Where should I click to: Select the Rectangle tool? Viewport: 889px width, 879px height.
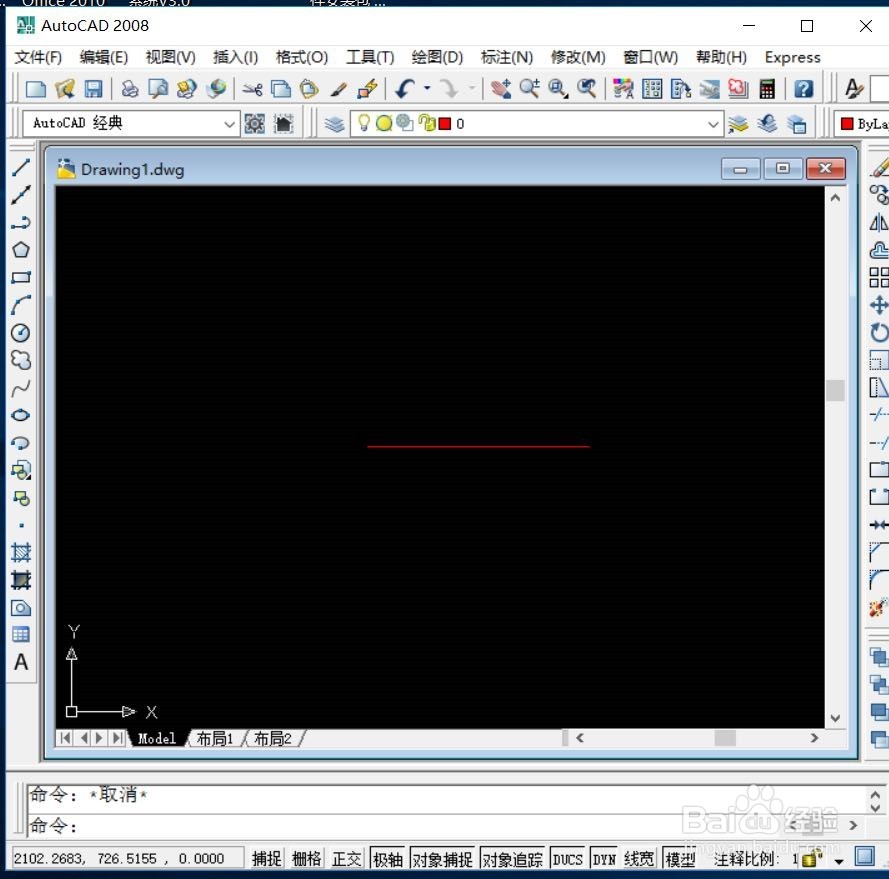pyautogui.click(x=21, y=277)
